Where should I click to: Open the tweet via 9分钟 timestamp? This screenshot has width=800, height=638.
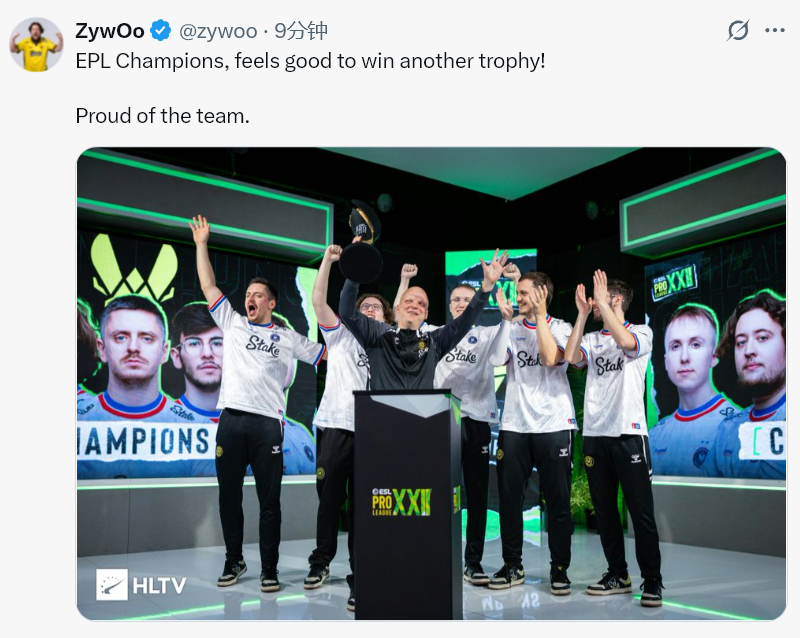[301, 31]
